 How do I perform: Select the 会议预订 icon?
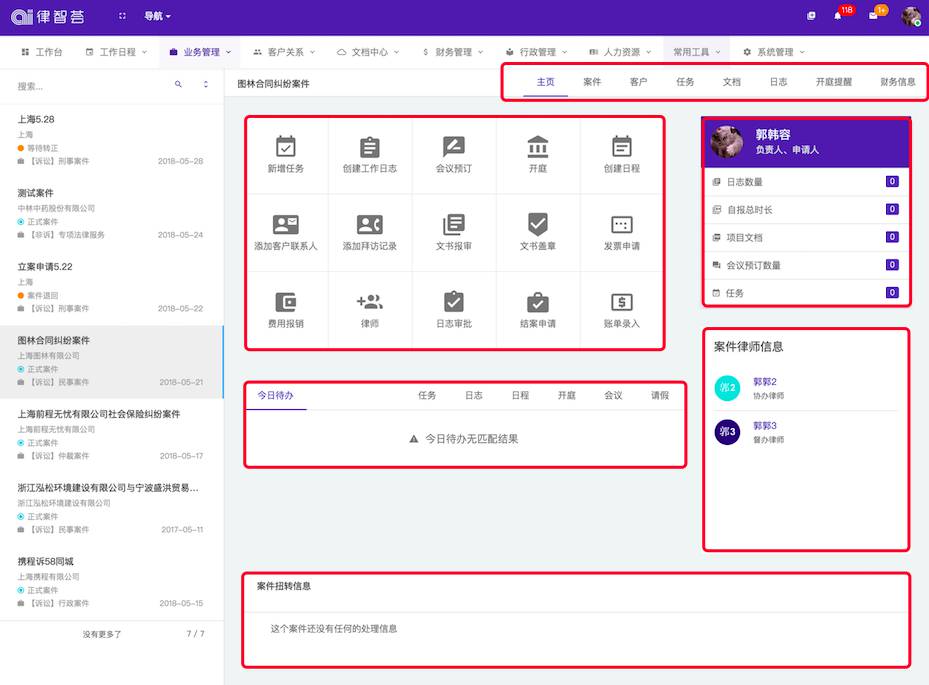click(x=454, y=147)
